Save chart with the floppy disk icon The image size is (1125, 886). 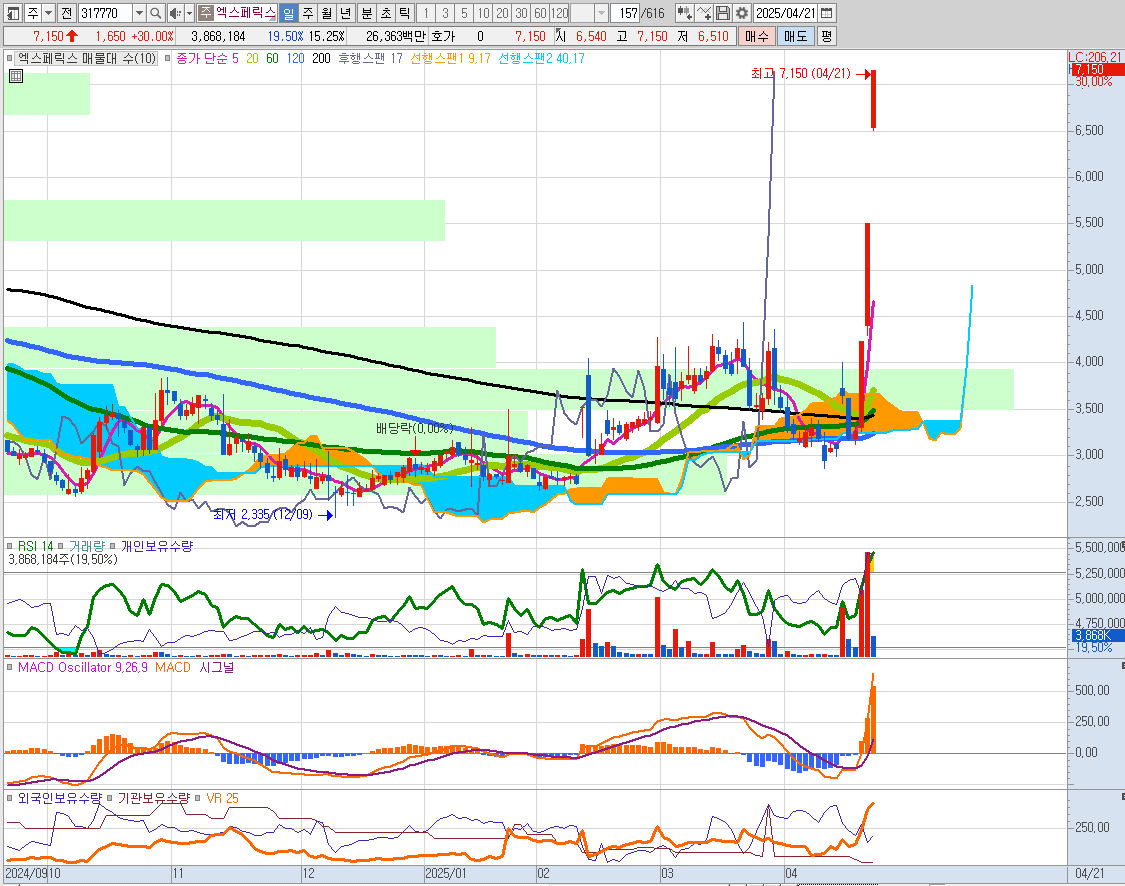(723, 13)
